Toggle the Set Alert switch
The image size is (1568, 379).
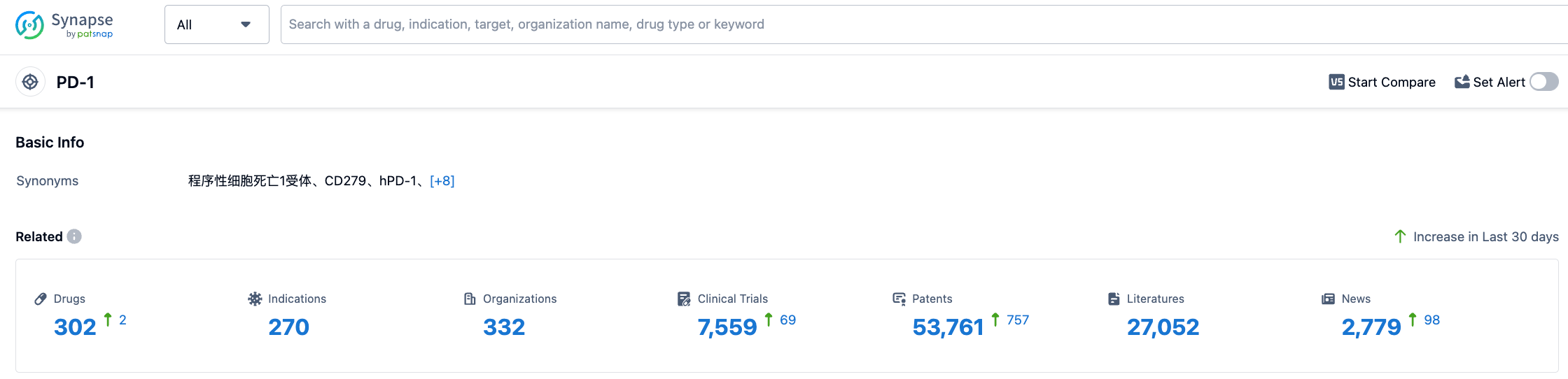click(x=1543, y=83)
